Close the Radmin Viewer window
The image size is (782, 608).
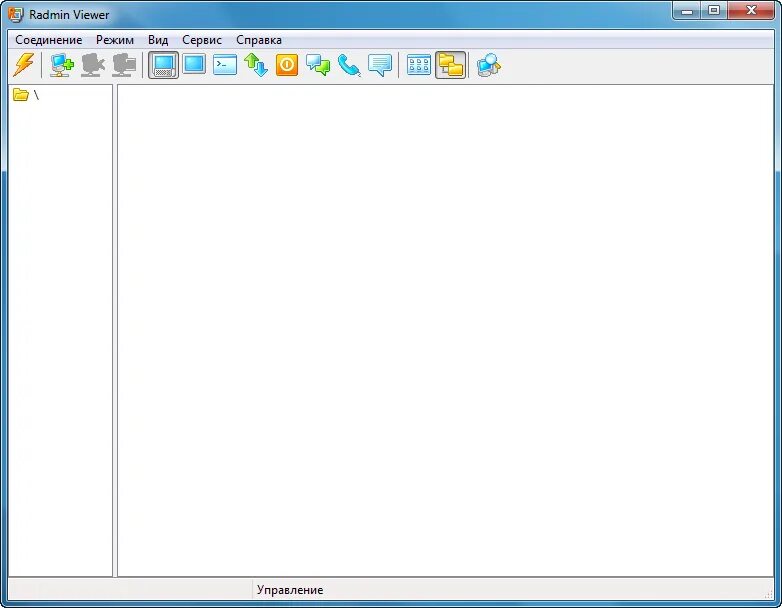751,10
